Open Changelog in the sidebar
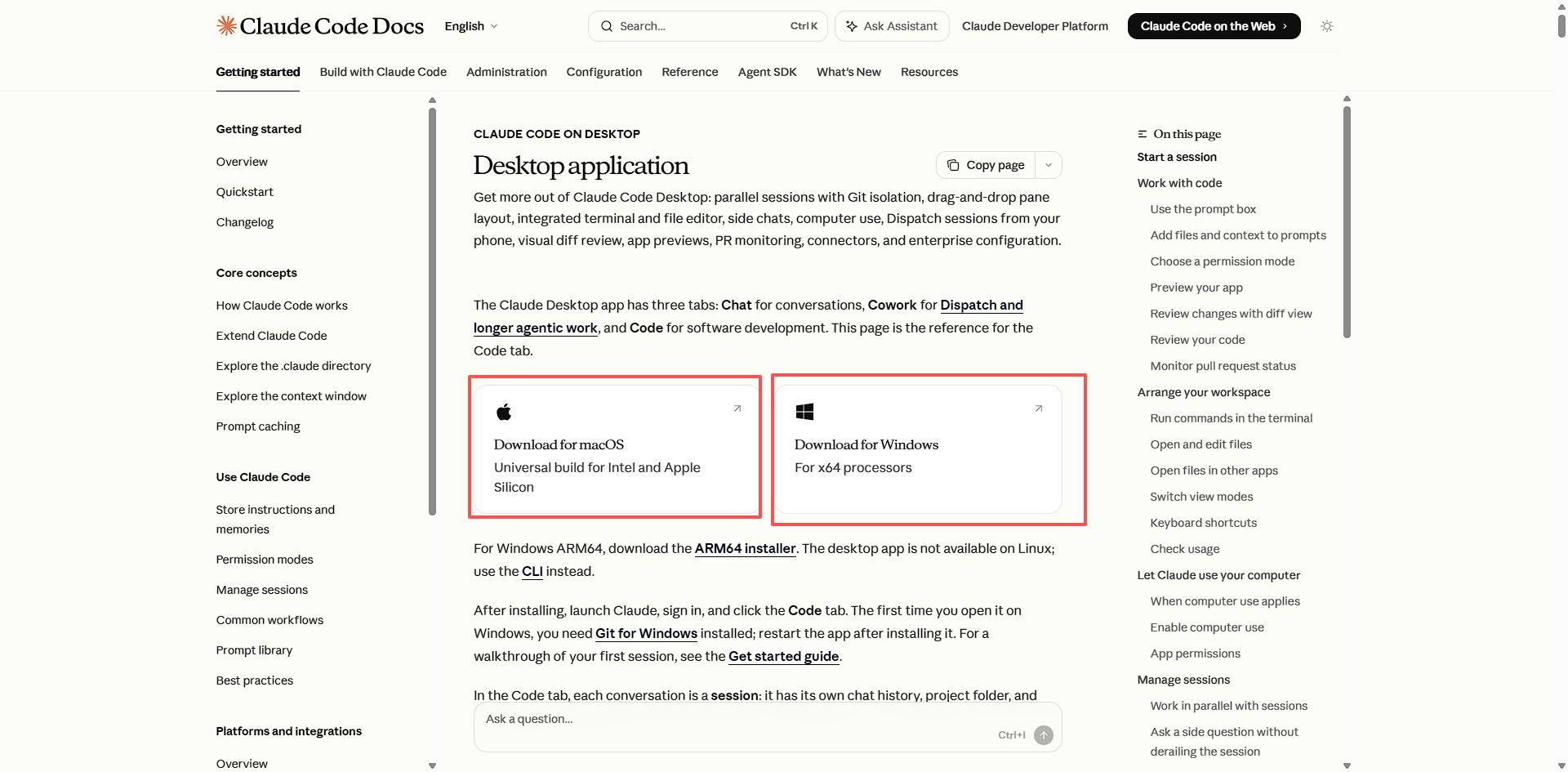 [245, 222]
